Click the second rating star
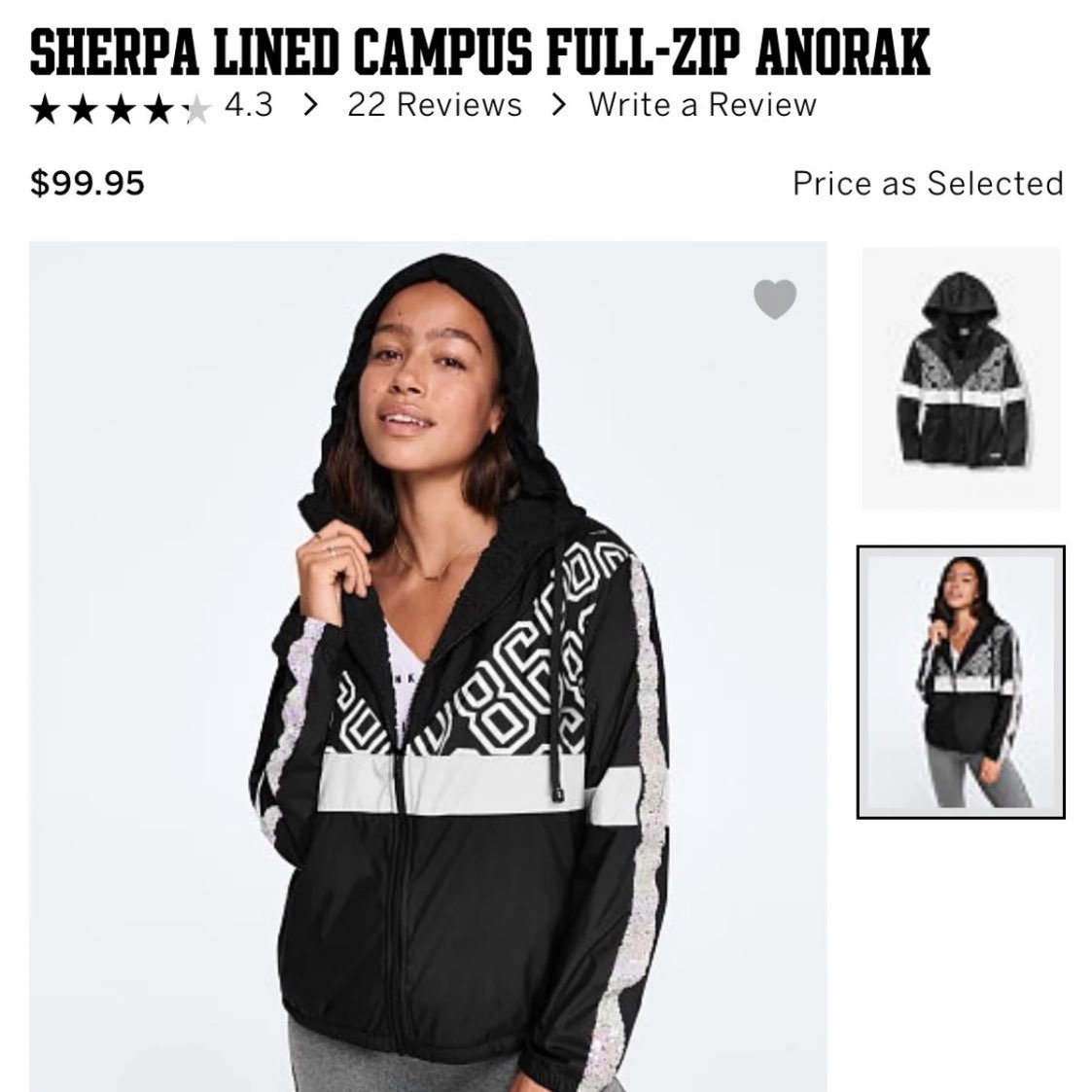Image resolution: width=1092 pixels, height=1092 pixels. [x=84, y=109]
